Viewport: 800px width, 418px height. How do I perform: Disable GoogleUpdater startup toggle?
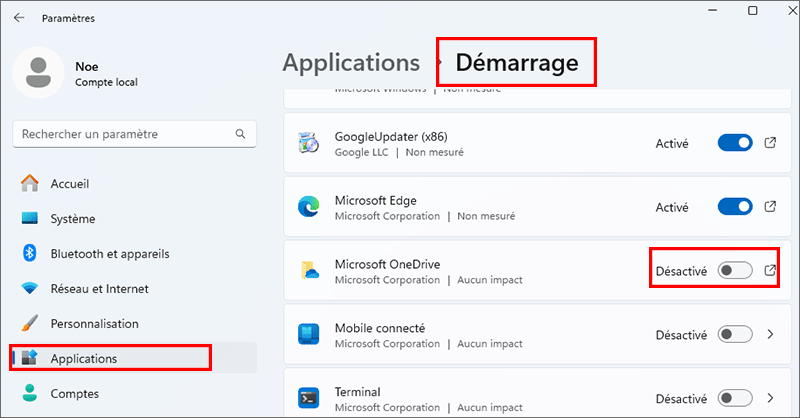(x=735, y=143)
